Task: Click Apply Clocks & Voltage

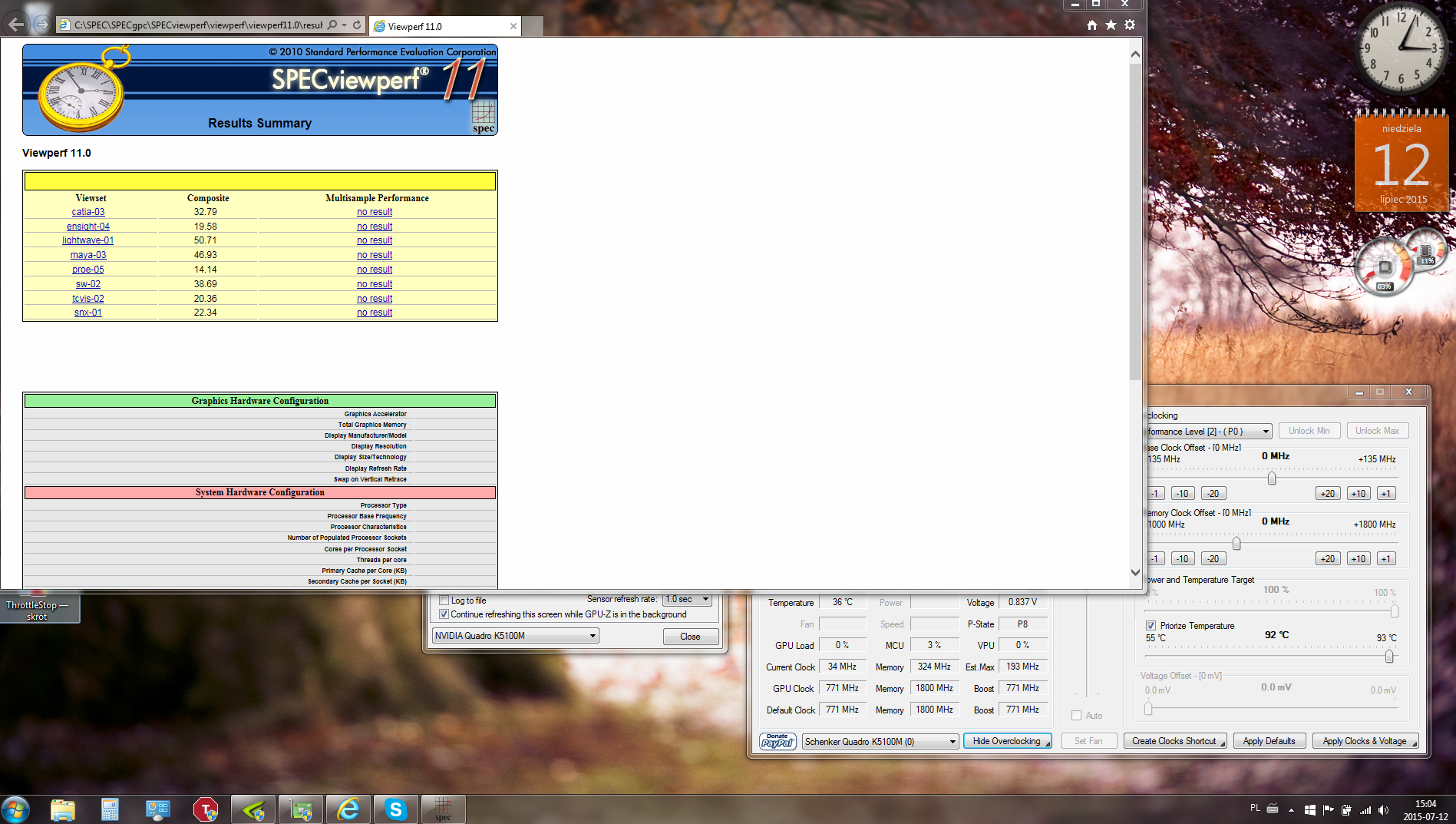Action: pos(1365,741)
